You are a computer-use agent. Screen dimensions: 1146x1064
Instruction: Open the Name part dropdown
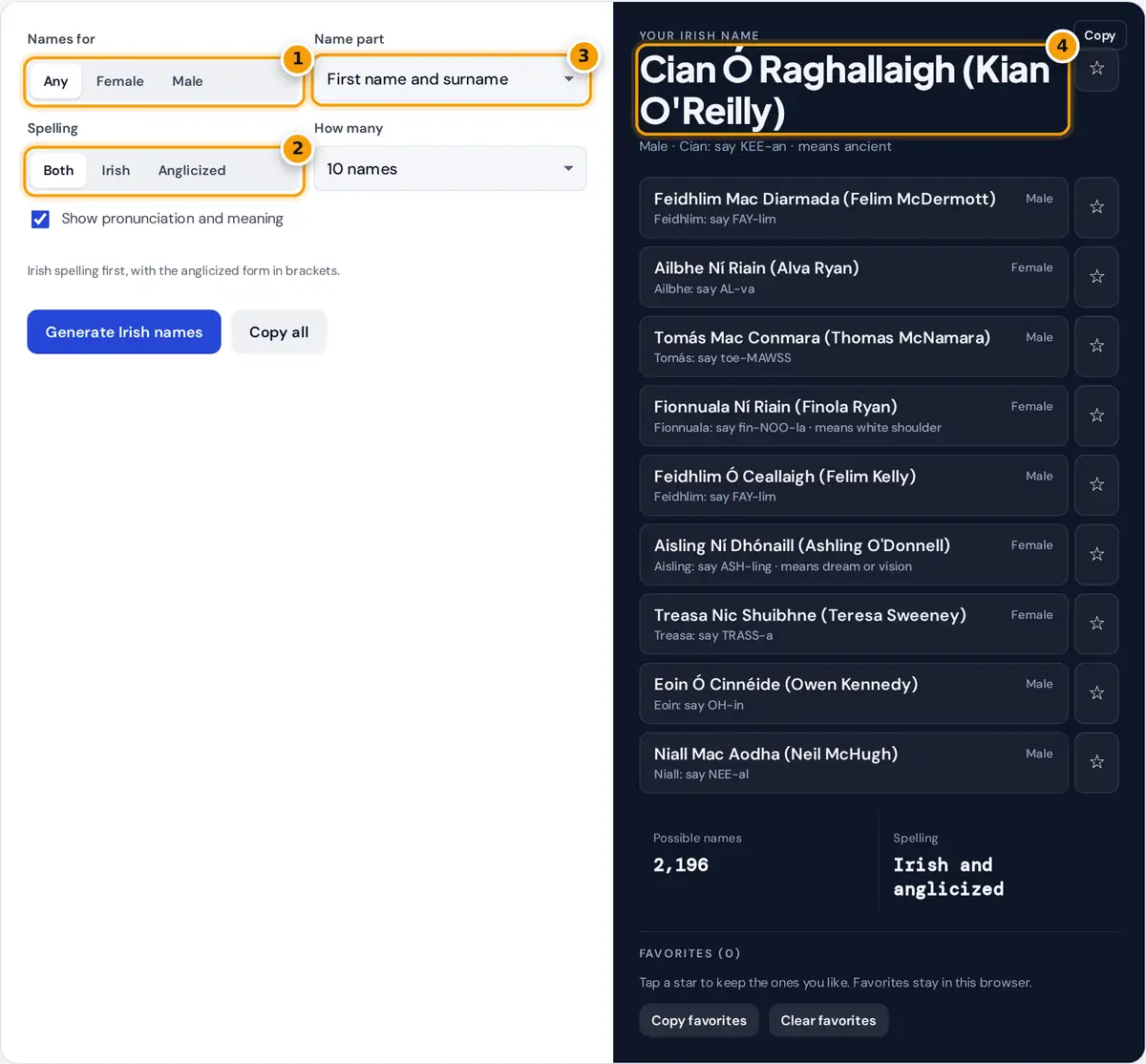click(450, 79)
